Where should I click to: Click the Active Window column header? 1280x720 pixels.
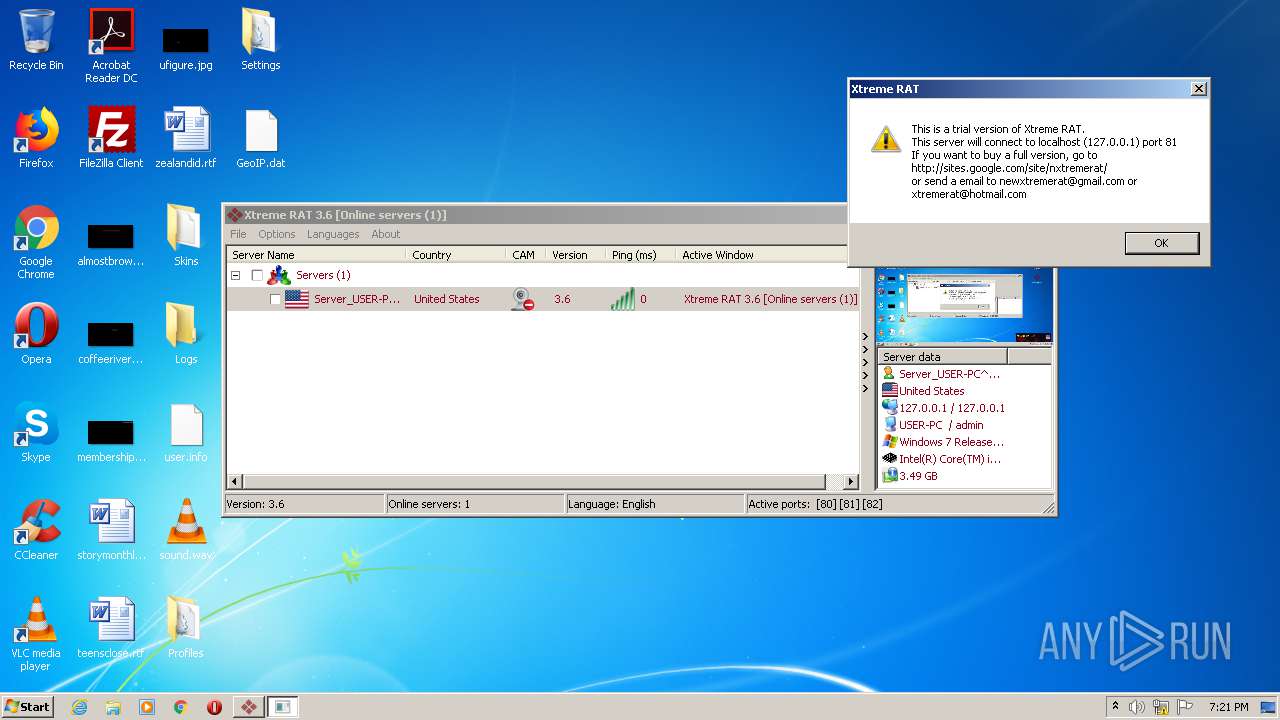click(x=767, y=255)
